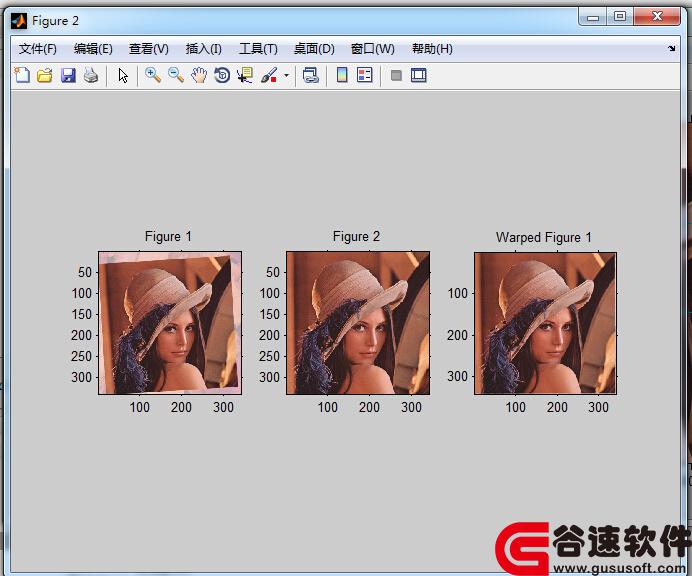Select the Pan hand tool
Screen dimensions: 692x576
click(199, 75)
